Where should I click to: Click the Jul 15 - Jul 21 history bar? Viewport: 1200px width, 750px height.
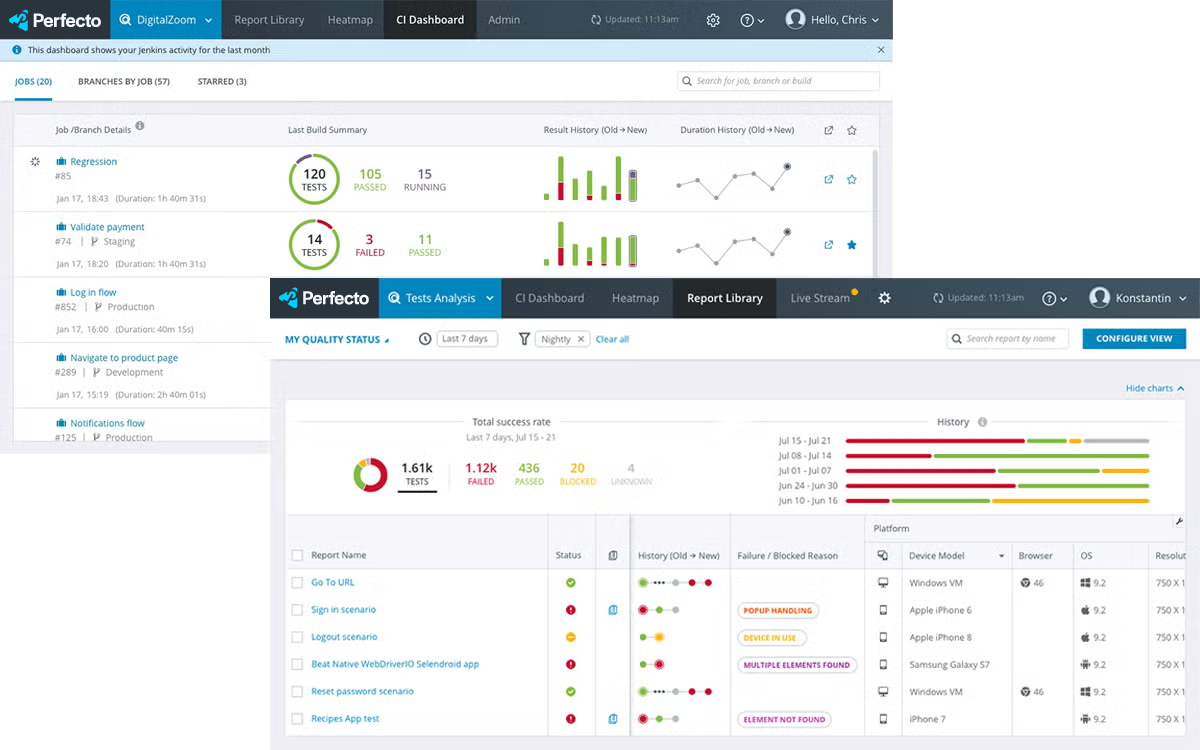click(x=998, y=441)
